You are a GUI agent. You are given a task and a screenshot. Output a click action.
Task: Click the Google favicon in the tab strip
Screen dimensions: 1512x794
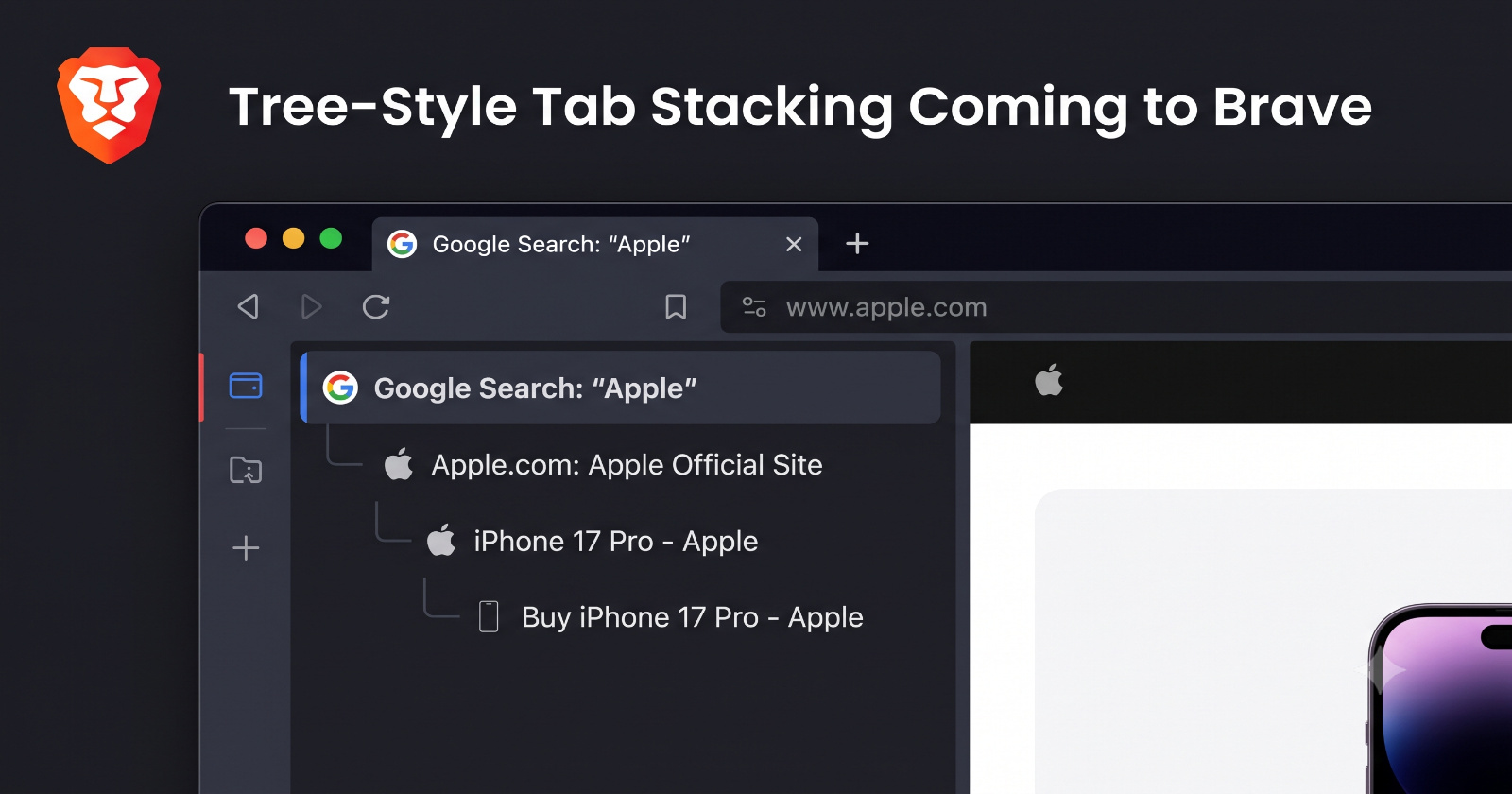tap(403, 244)
